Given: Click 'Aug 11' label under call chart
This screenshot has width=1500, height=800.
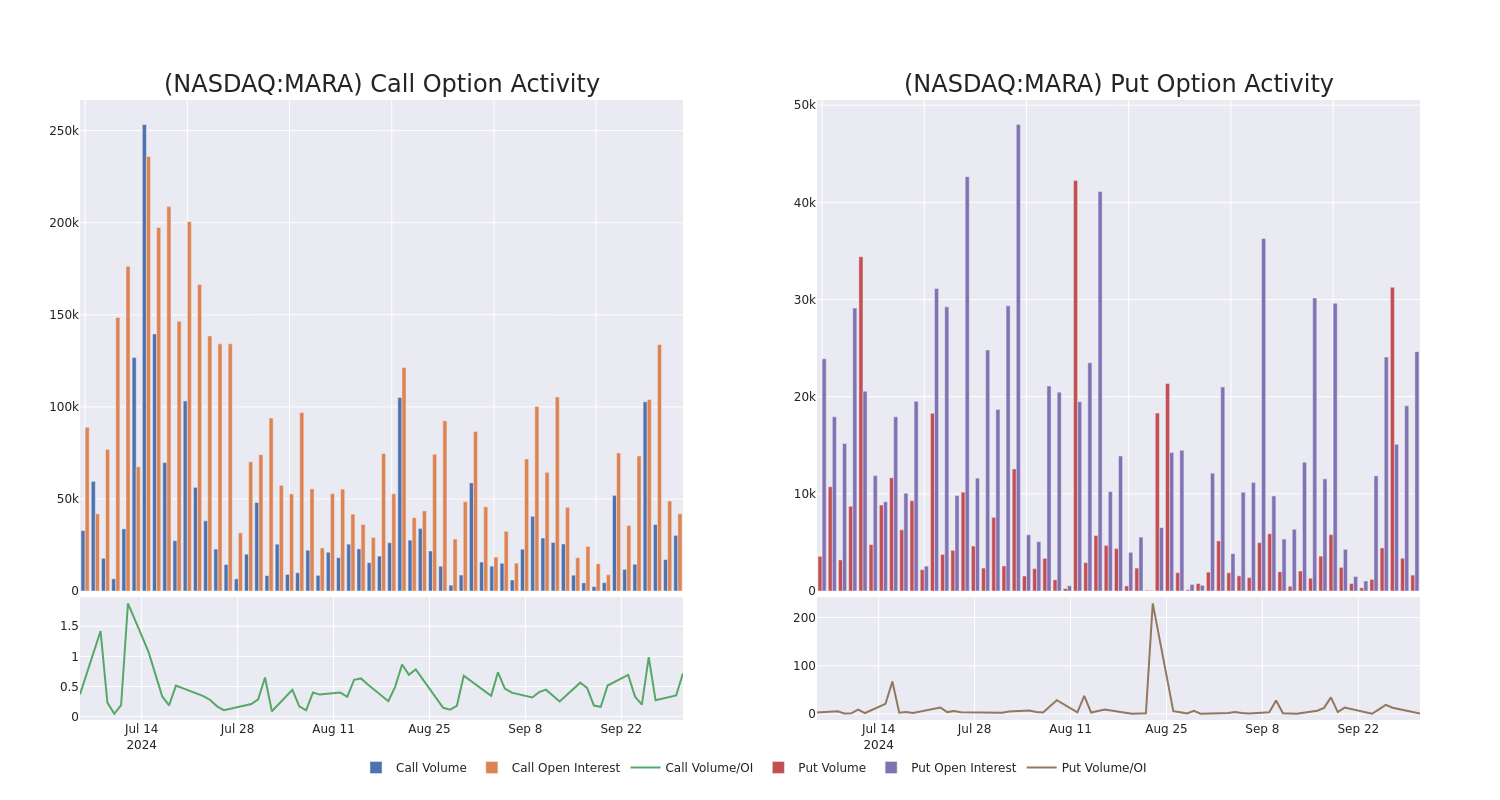Looking at the screenshot, I should click(x=333, y=729).
